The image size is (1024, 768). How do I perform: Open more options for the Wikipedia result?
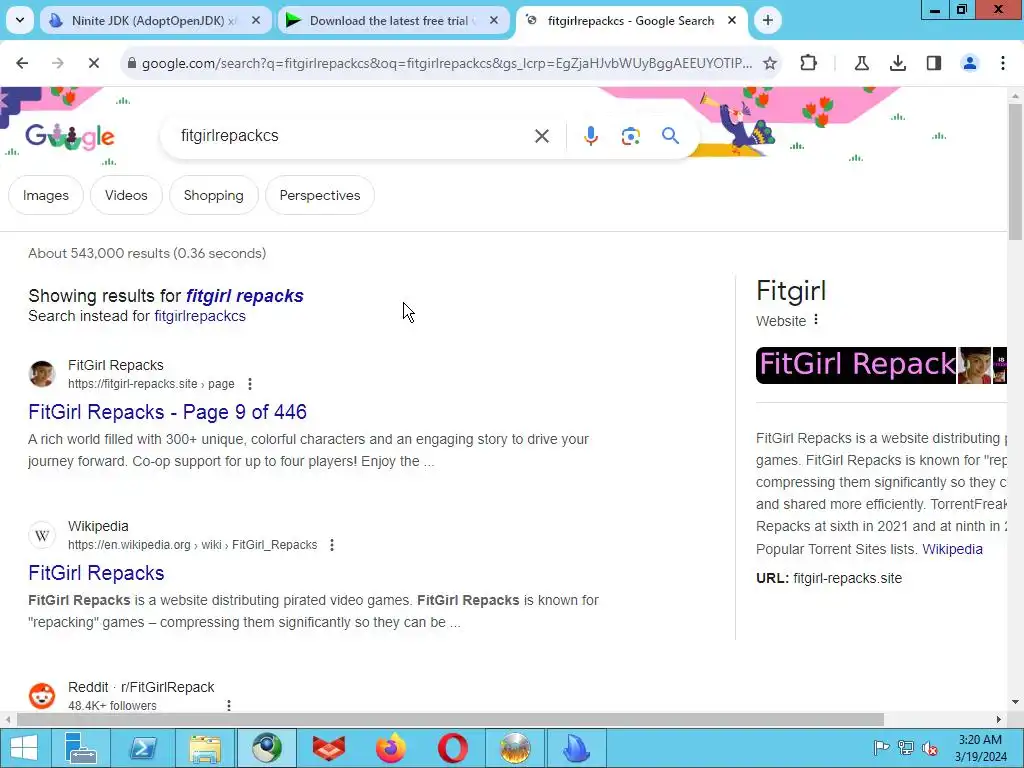coord(332,545)
